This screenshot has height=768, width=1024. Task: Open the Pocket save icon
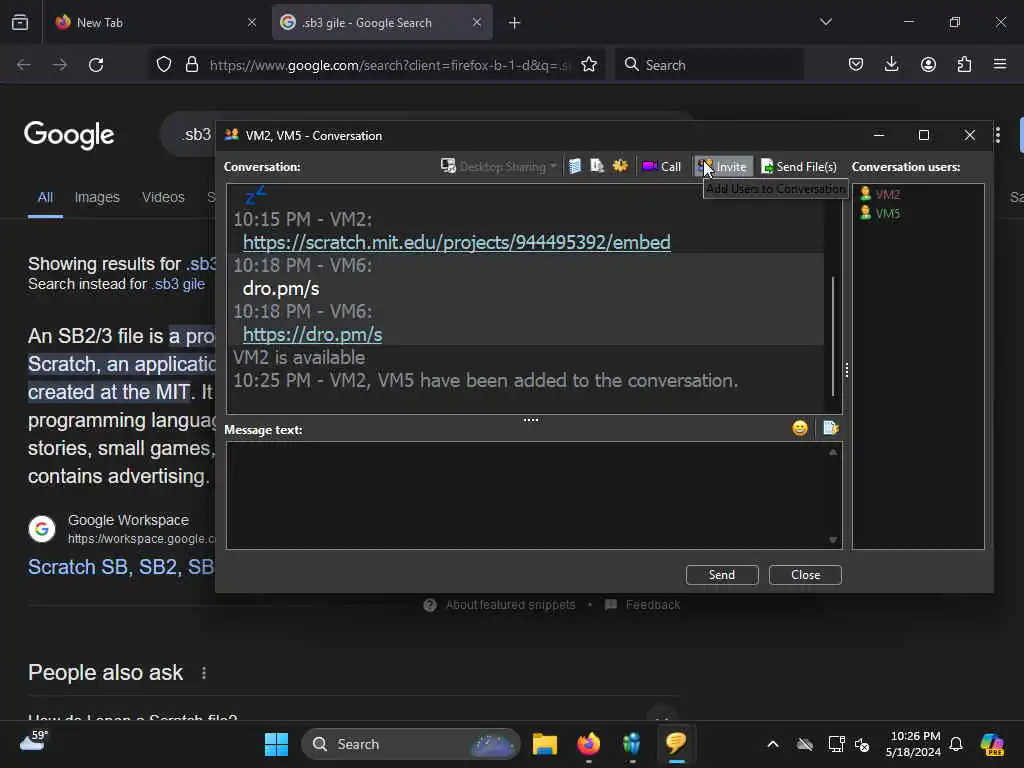[856, 65]
